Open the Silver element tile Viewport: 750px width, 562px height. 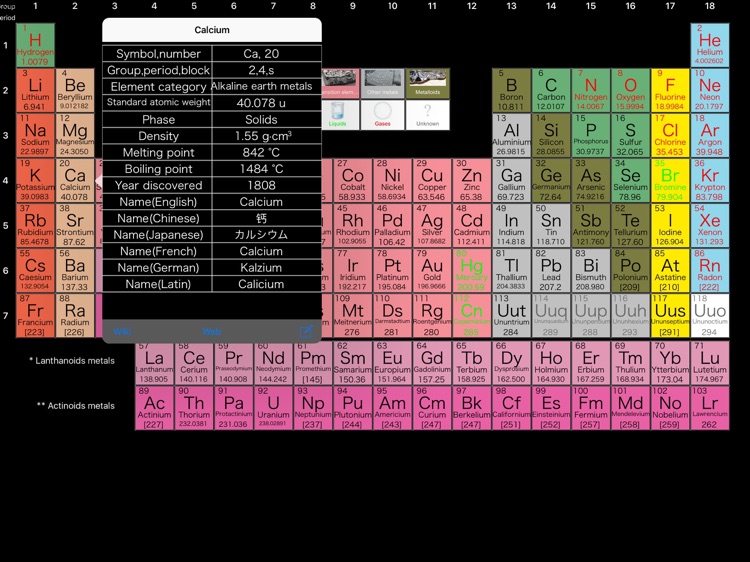(432, 225)
